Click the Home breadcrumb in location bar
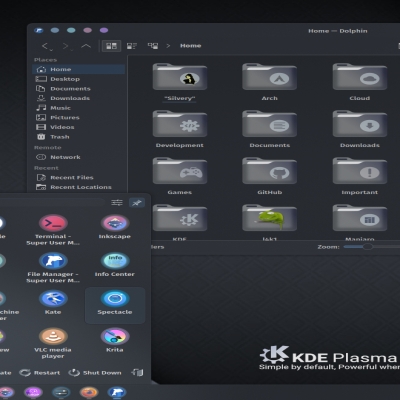The width and height of the screenshot is (400, 400). pos(191,46)
